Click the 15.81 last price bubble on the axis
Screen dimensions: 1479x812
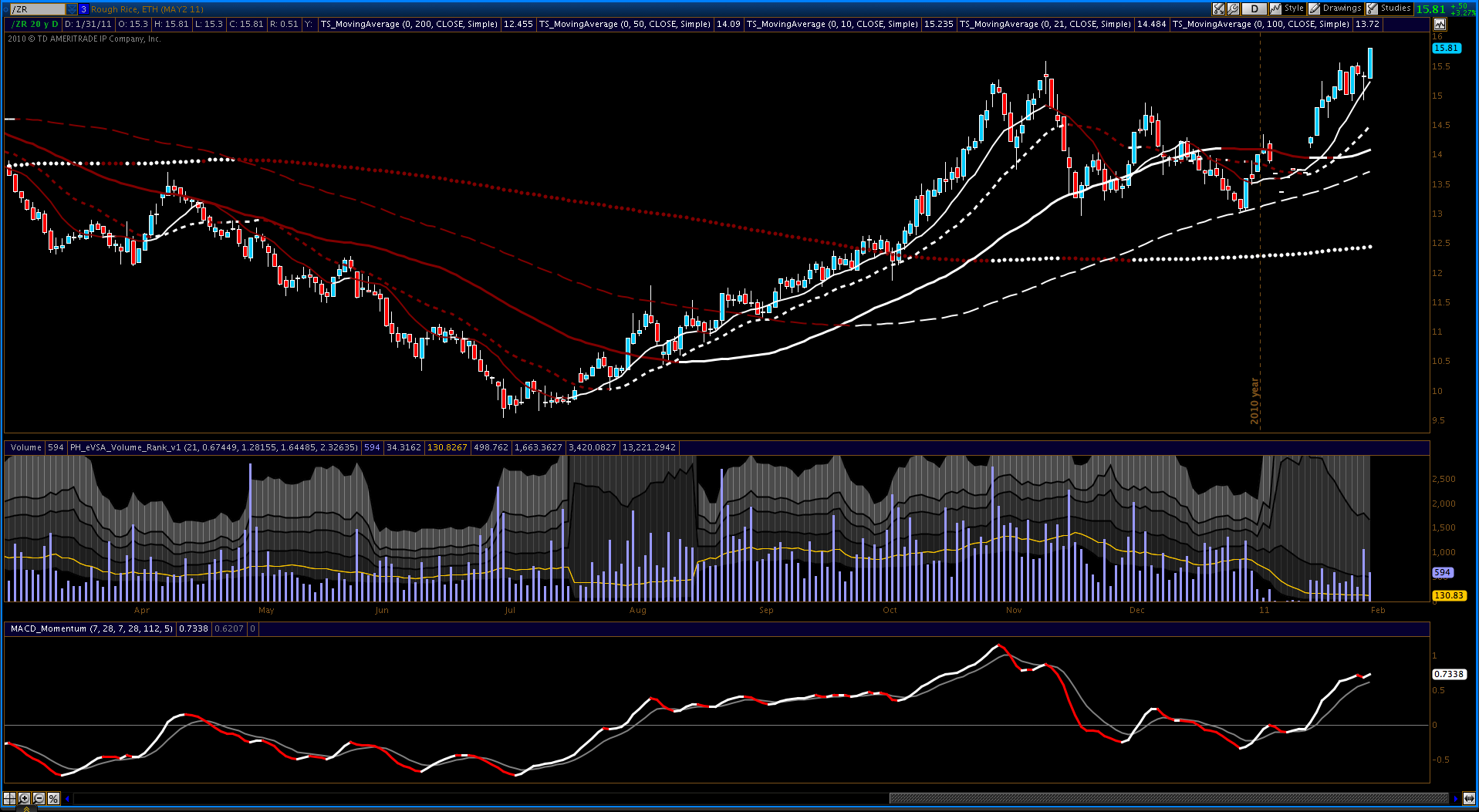point(1447,48)
